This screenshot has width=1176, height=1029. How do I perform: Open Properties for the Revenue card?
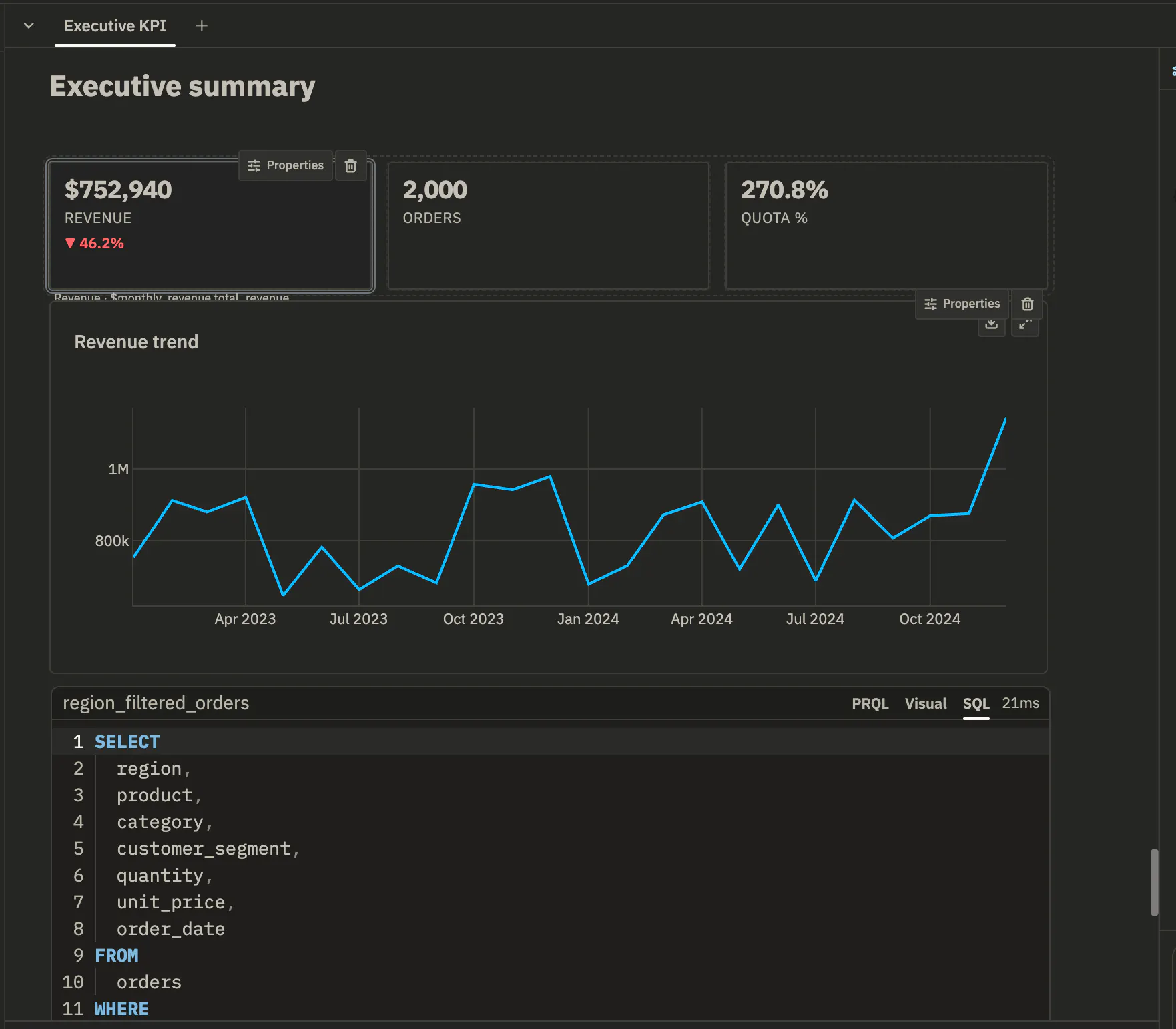coord(286,165)
